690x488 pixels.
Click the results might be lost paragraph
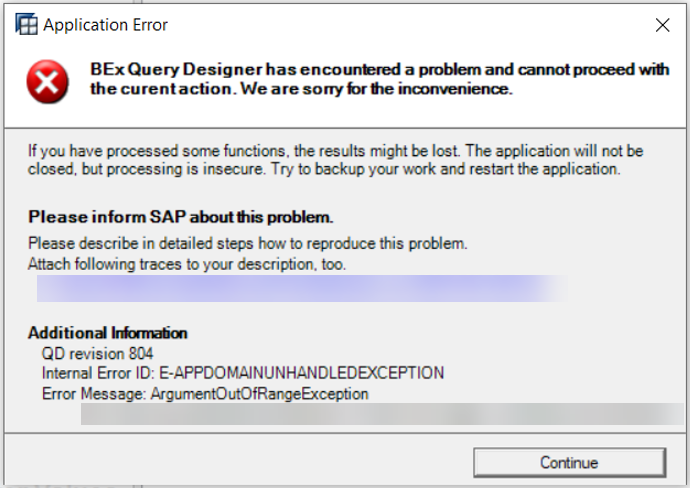(335, 160)
